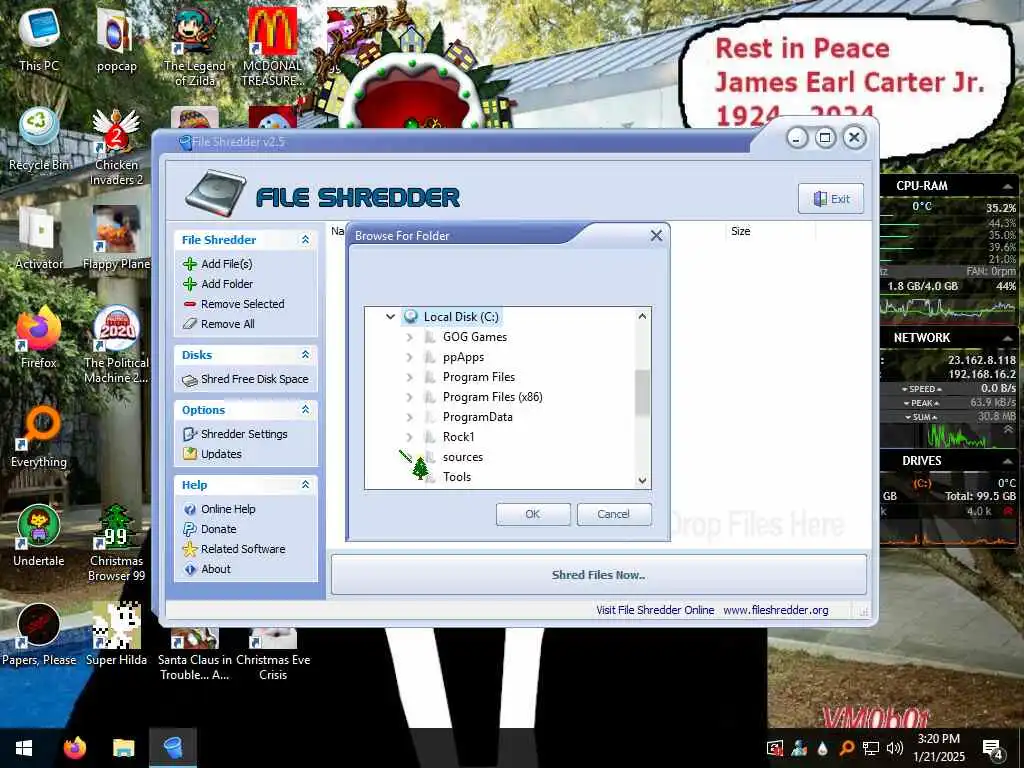Viewport: 1024px width, 768px height.
Task: Click the Related Software star icon
Action: pos(189,549)
